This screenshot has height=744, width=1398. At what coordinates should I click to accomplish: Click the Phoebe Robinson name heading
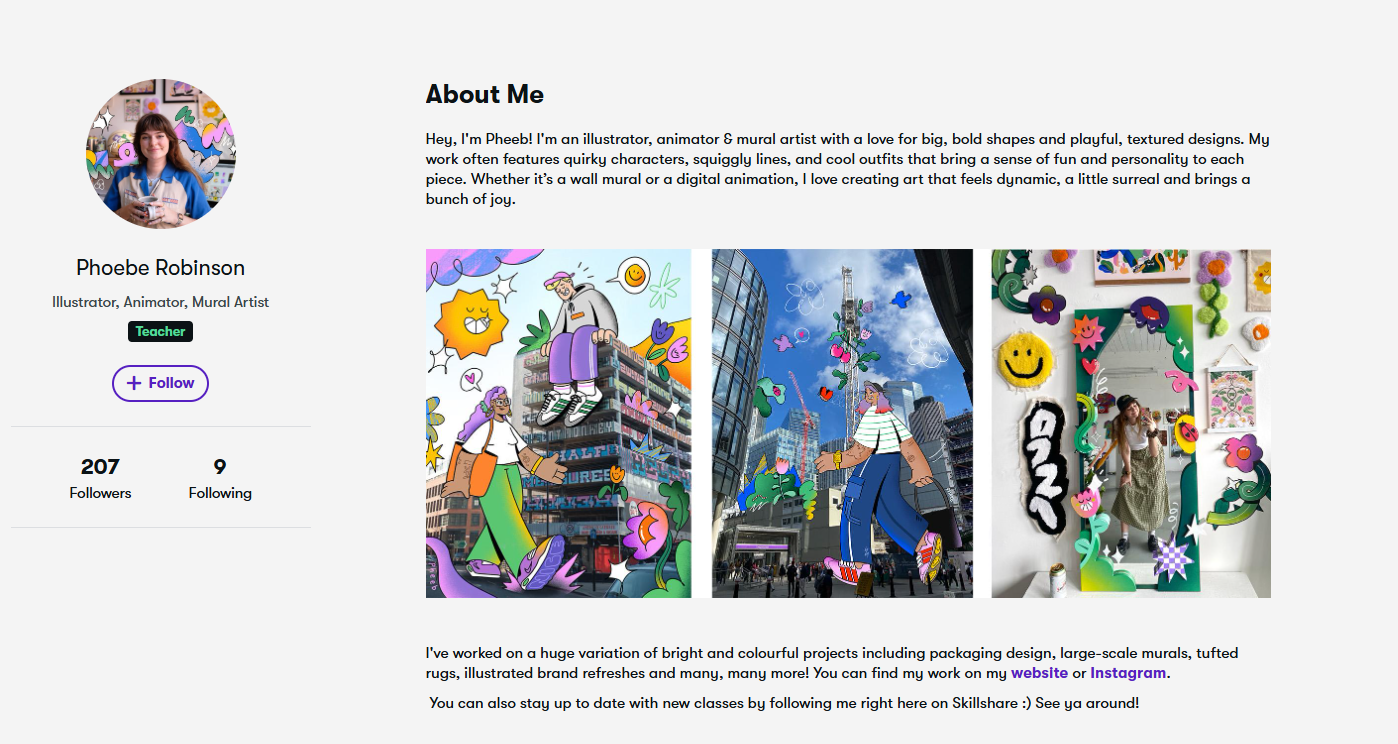[160, 268]
